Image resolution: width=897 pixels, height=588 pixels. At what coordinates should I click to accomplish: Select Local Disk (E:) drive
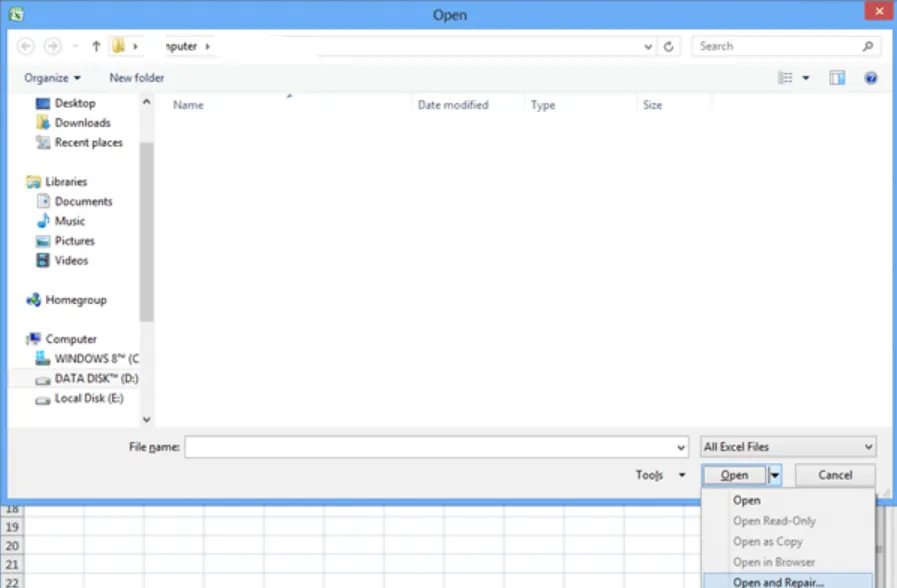(89, 399)
